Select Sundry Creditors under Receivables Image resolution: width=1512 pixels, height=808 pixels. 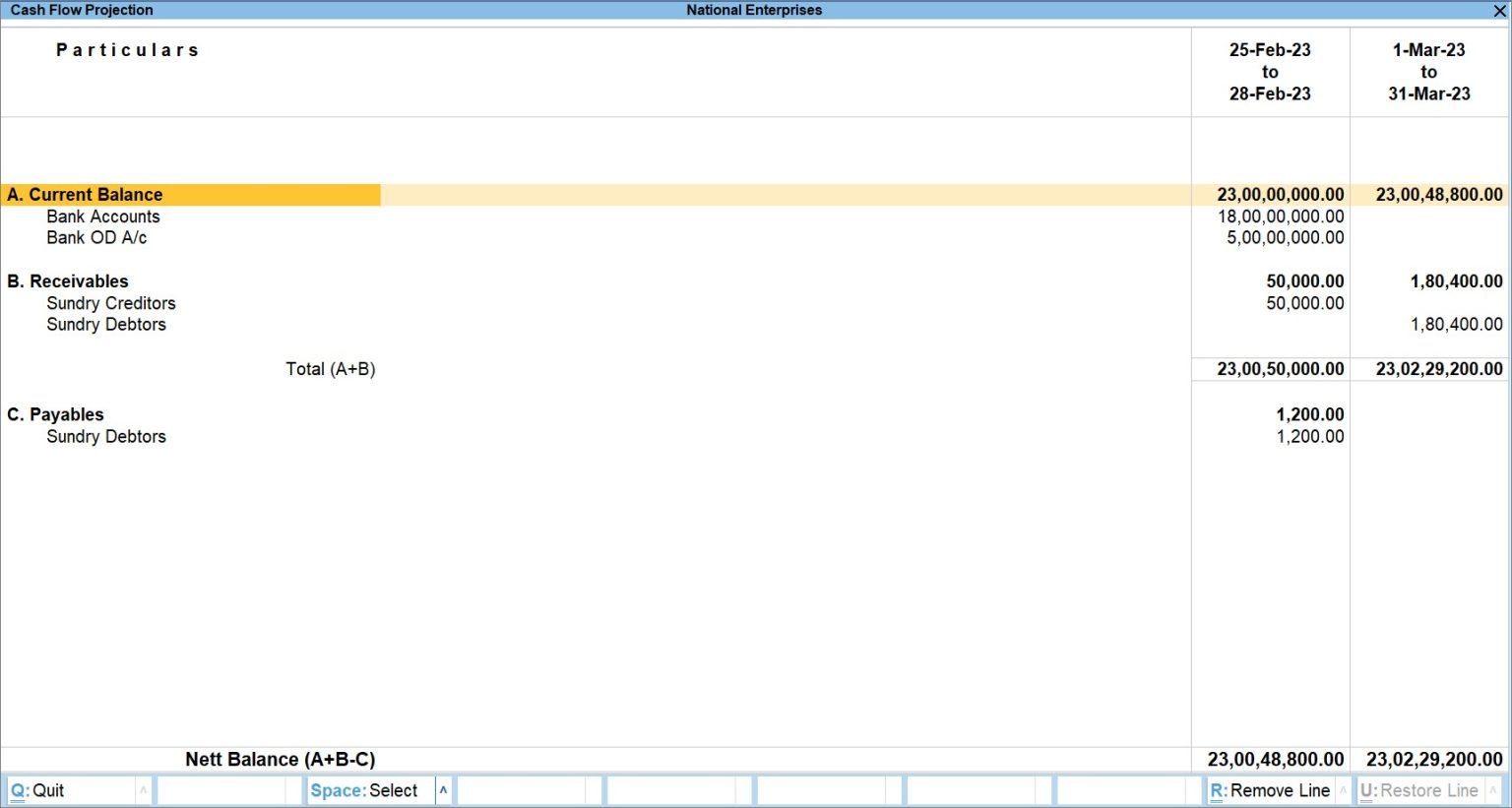click(x=111, y=303)
